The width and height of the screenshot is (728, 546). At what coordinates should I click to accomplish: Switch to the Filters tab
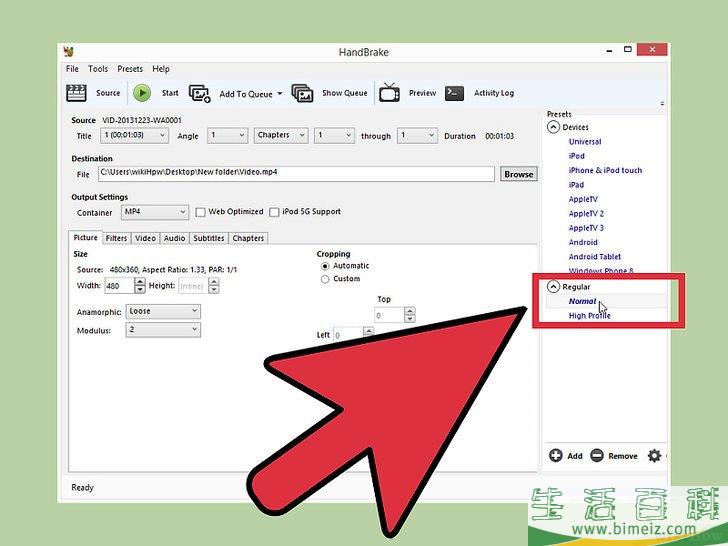pos(116,238)
